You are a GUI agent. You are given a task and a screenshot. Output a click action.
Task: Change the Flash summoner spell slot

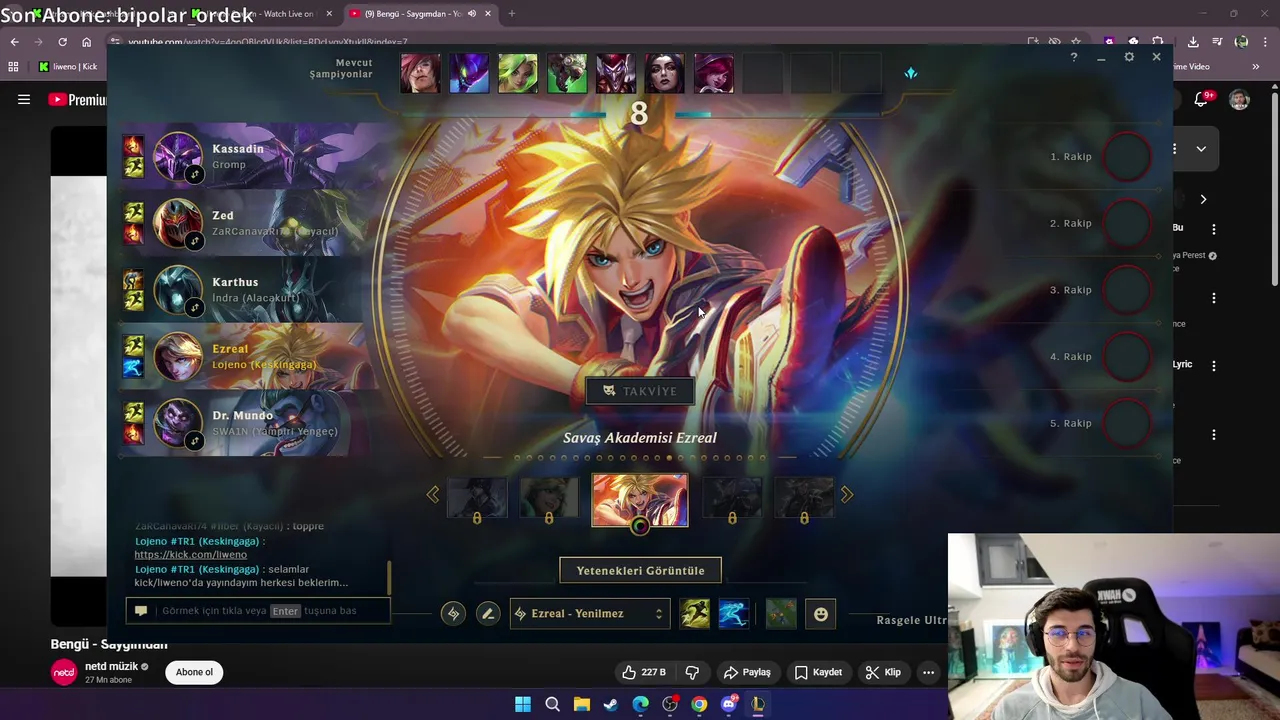click(x=695, y=614)
